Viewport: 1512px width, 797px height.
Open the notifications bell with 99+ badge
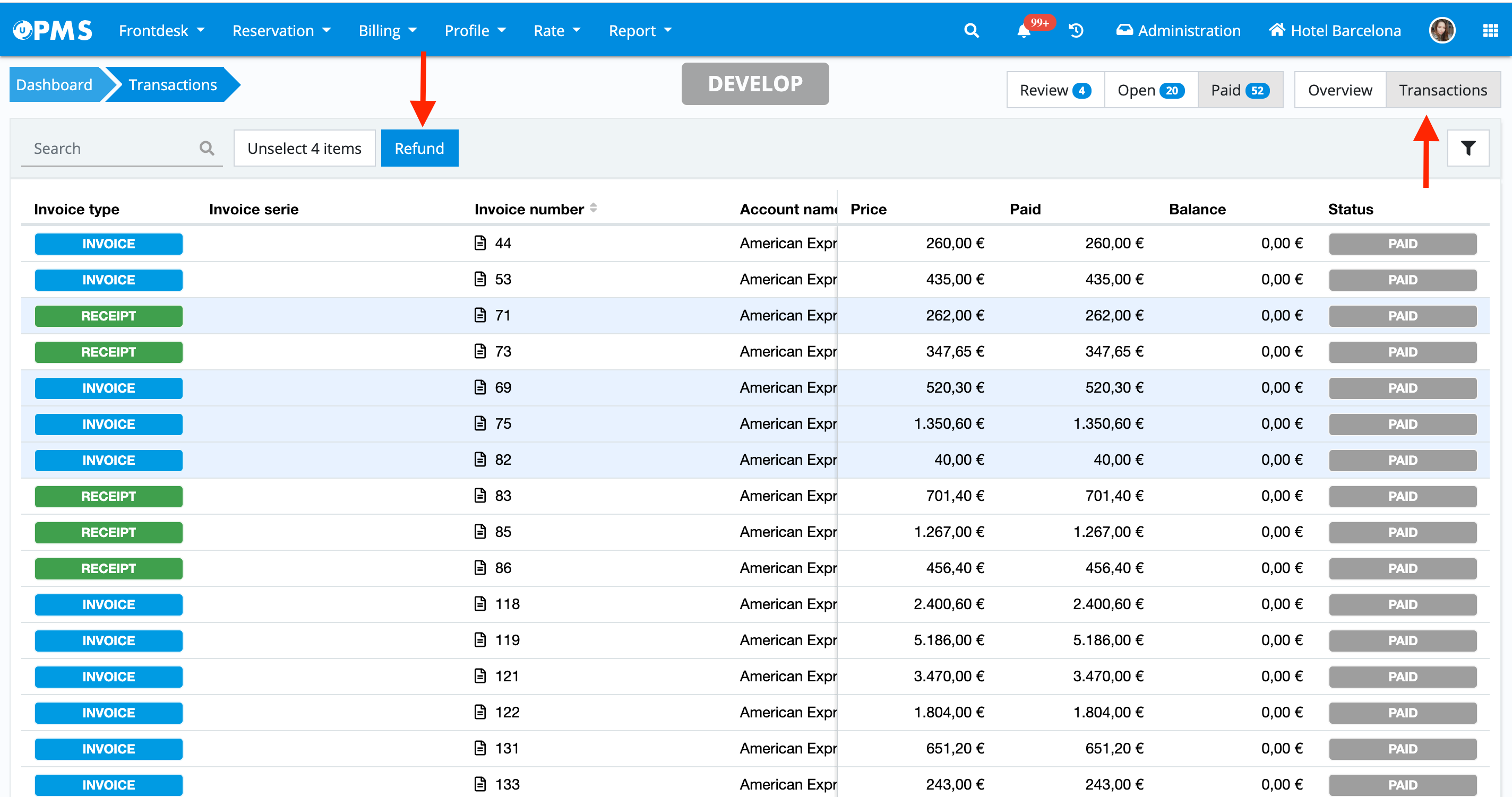[1024, 31]
